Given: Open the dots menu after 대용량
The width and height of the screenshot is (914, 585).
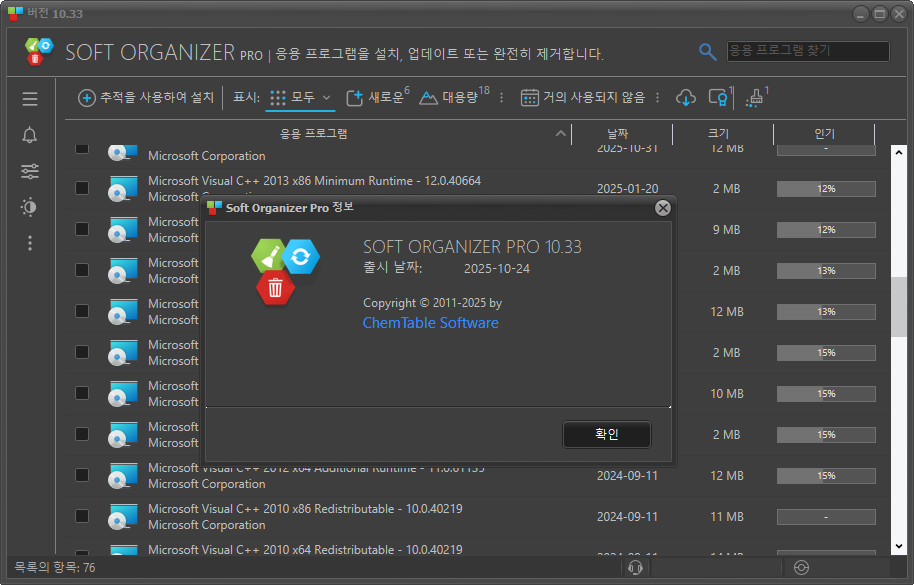Looking at the screenshot, I should tap(501, 97).
